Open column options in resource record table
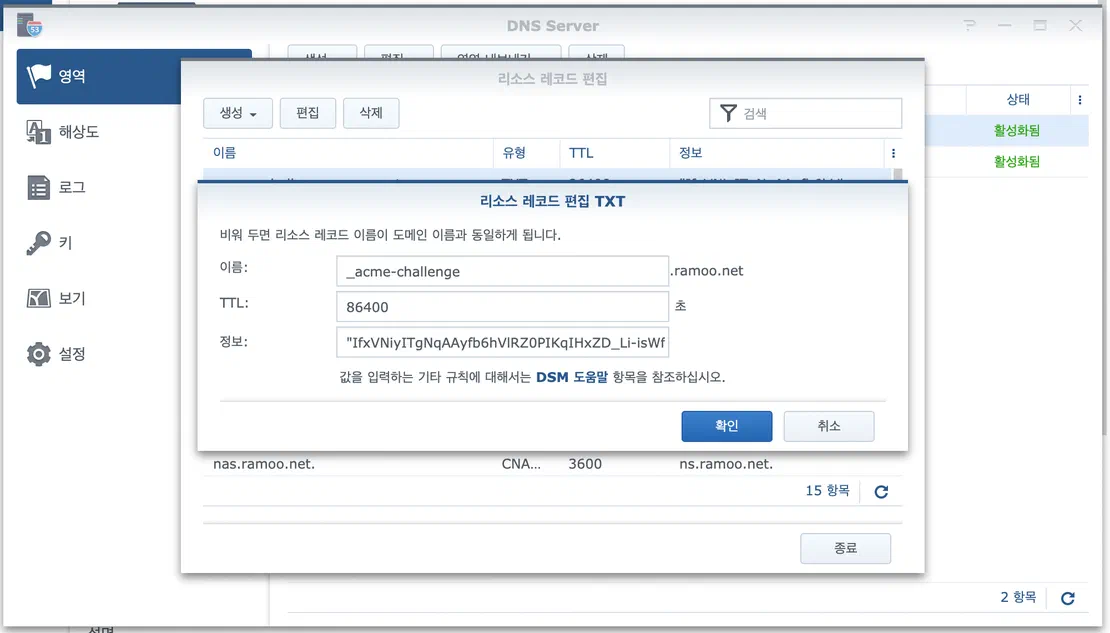The width and height of the screenshot is (1110, 633). point(893,153)
